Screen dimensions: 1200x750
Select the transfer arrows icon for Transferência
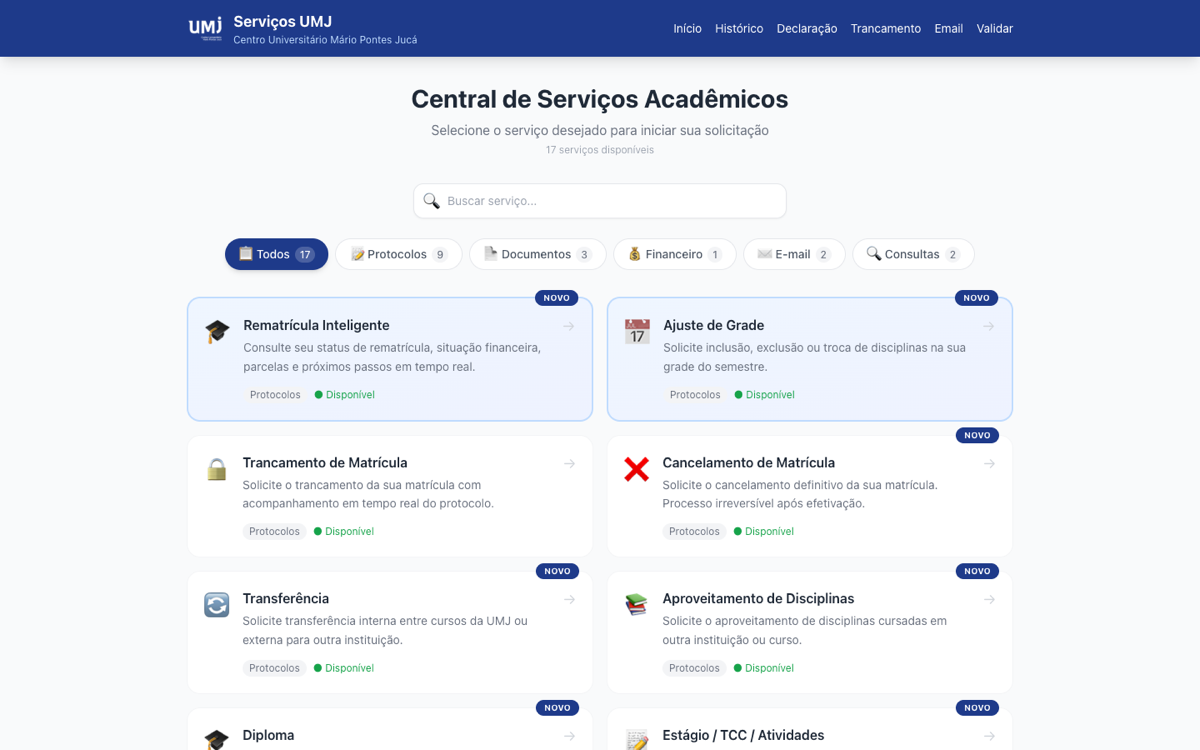click(x=217, y=604)
